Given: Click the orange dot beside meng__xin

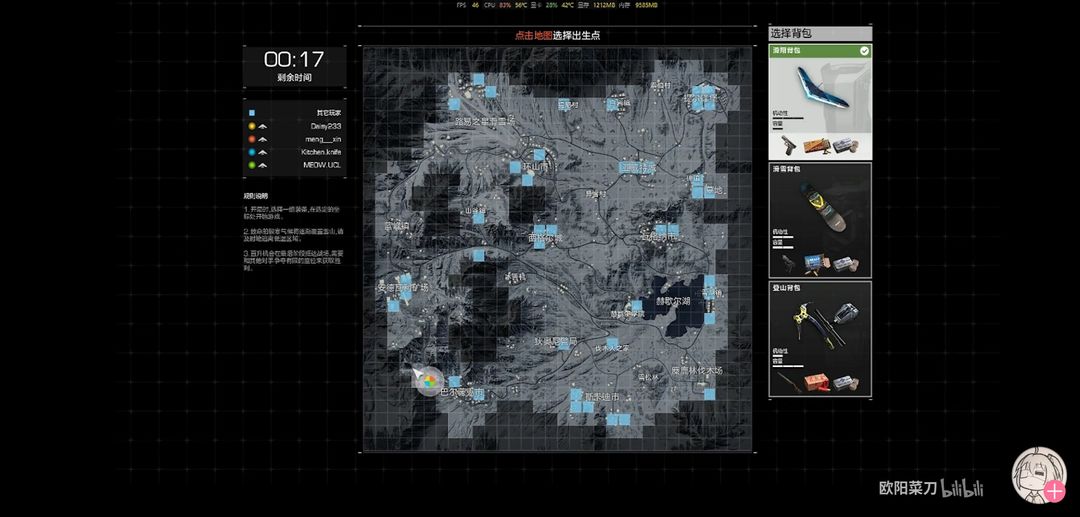Looking at the screenshot, I should pos(252,139).
